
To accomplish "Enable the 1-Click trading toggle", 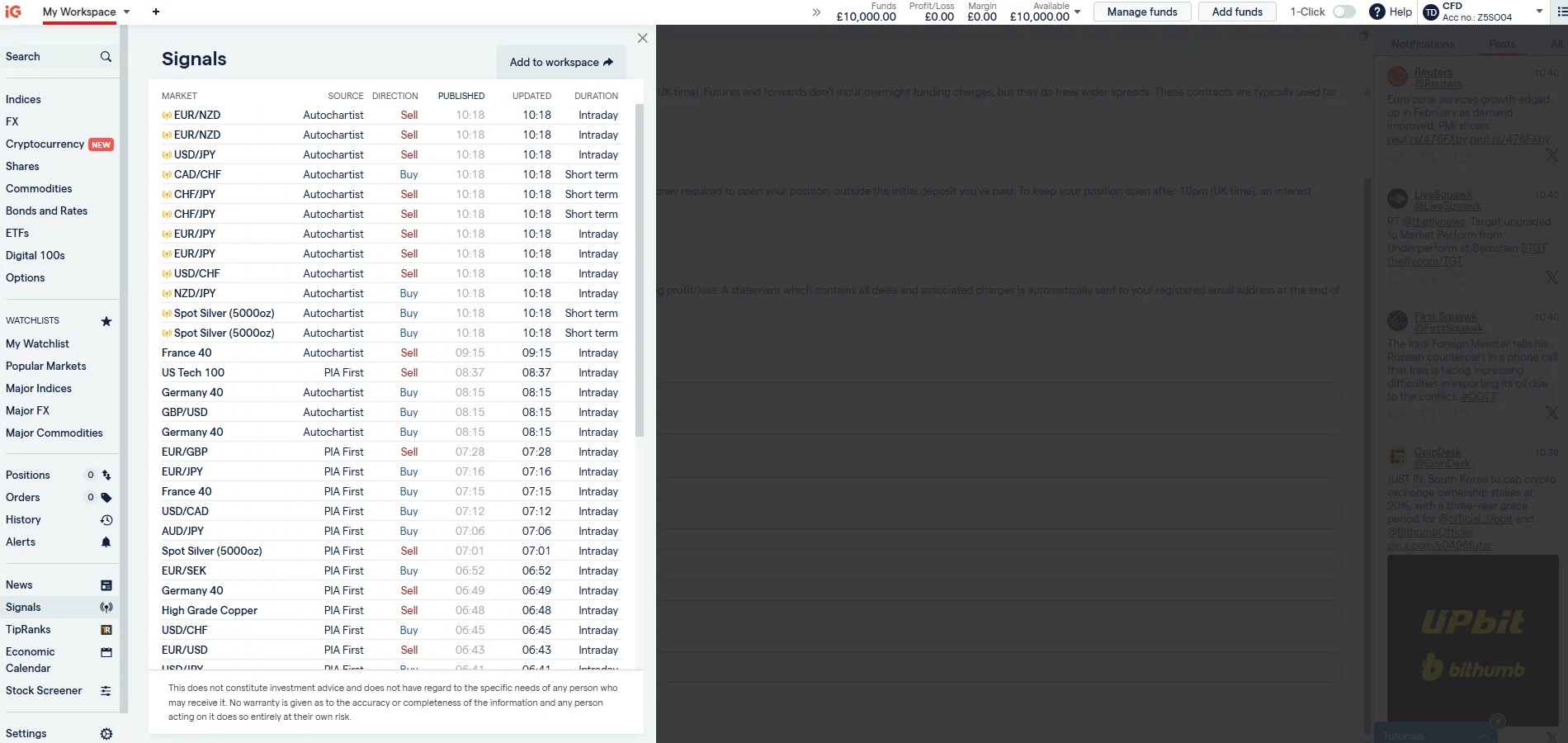I will click(1344, 12).
